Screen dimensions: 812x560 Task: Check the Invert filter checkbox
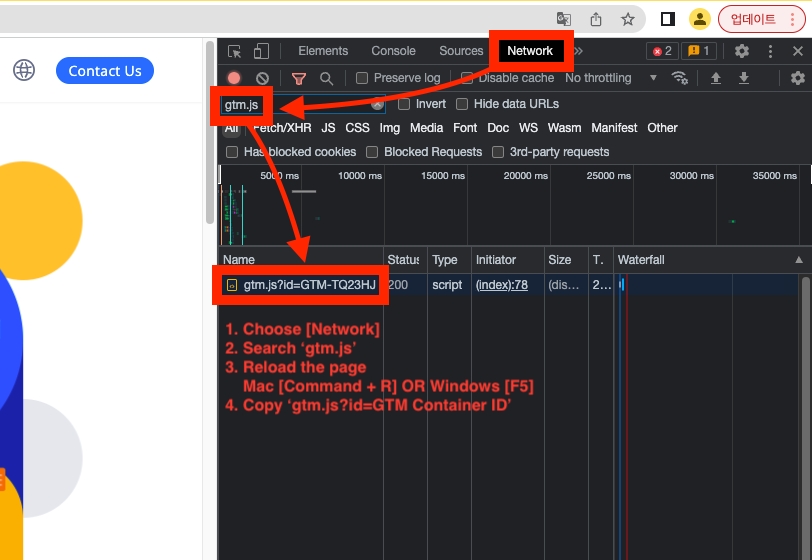click(x=404, y=104)
